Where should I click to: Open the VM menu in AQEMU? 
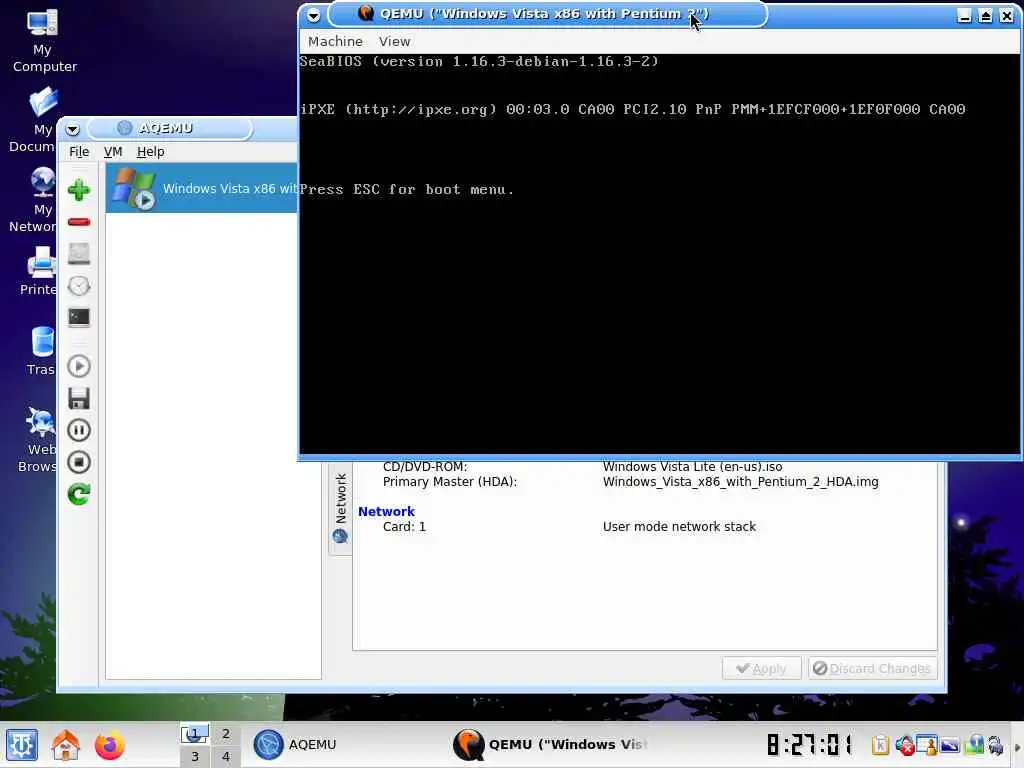click(113, 152)
